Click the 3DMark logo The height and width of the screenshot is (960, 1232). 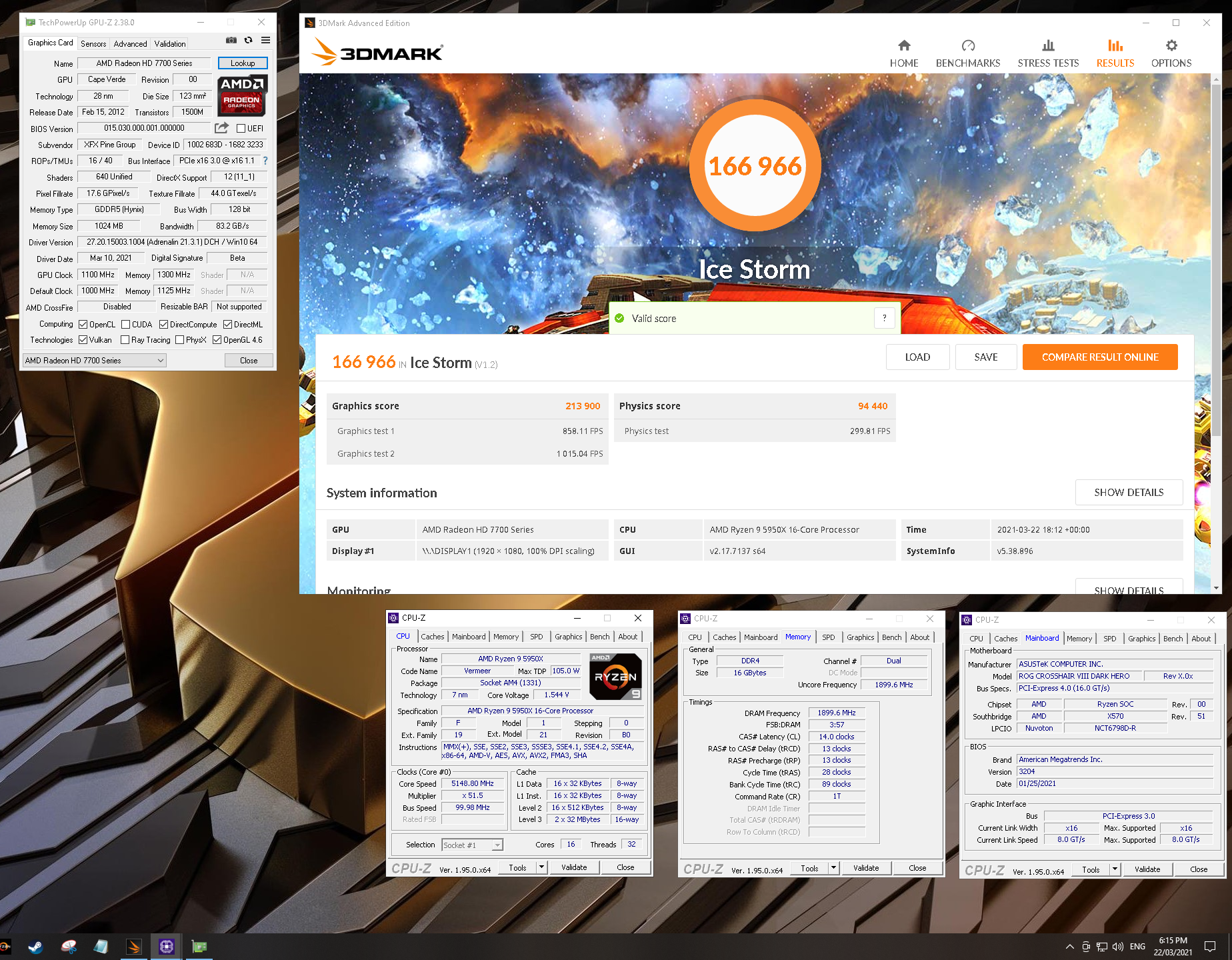click(378, 52)
